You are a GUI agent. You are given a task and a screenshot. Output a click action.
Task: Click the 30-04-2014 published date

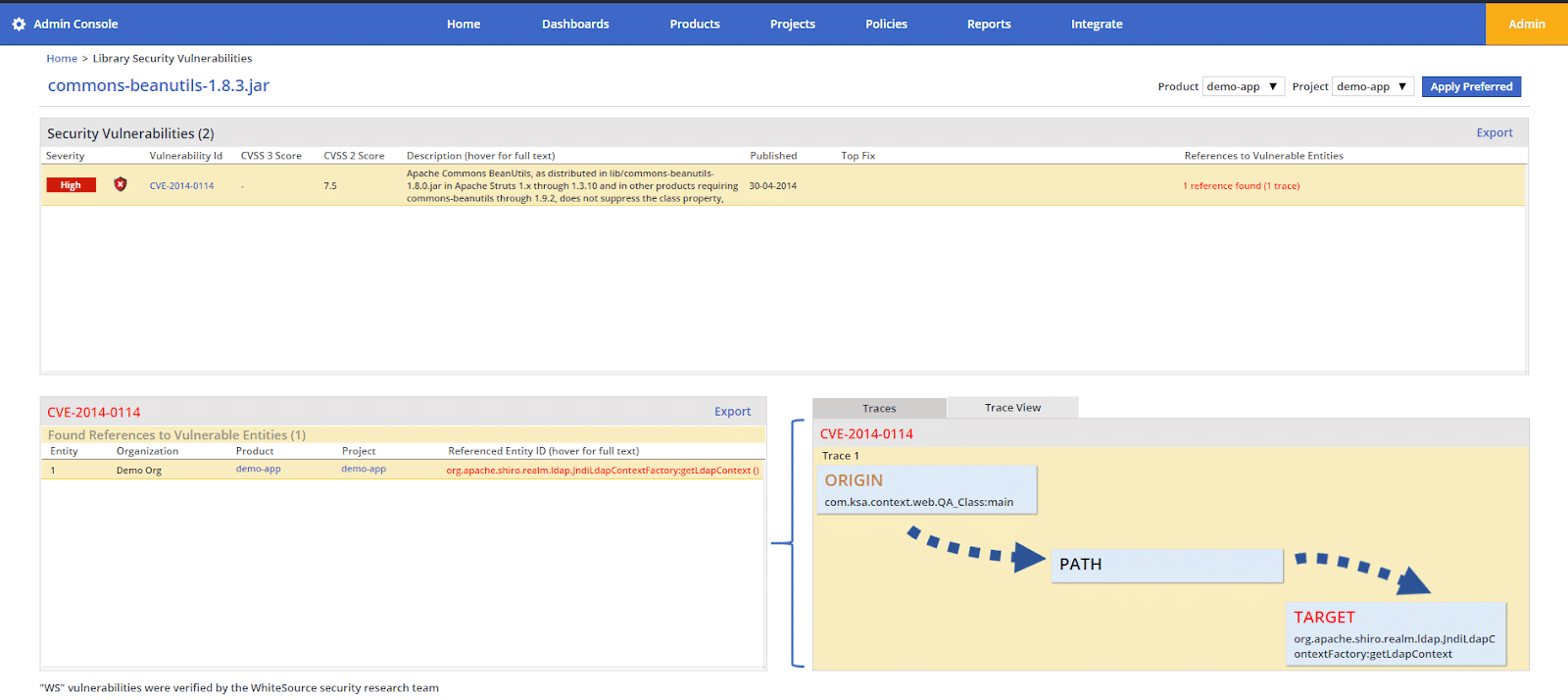772,185
